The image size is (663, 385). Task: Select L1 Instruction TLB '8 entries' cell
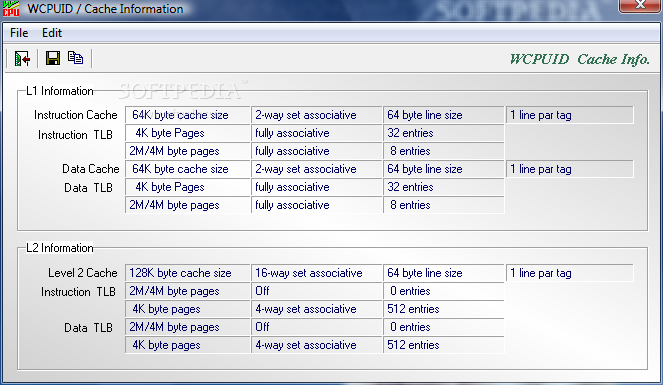444,151
